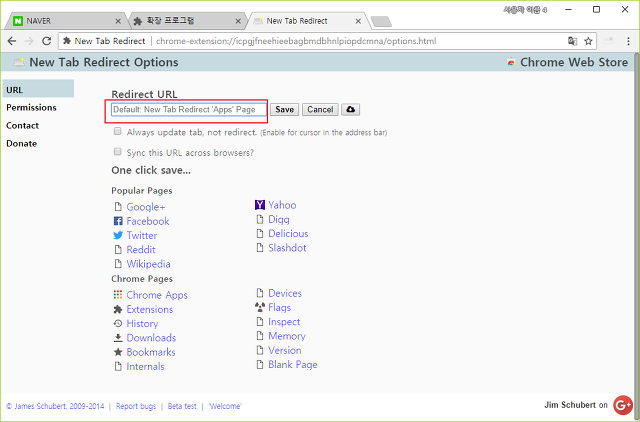The image size is (640, 422).
Task: Click the Bookmarks star icon in the list
Action: pyautogui.click(x=118, y=352)
